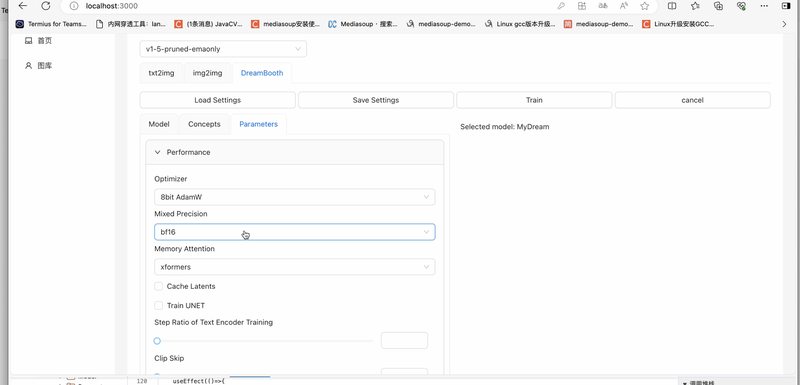Open the Mediasoup · 搜索 bookmark
This screenshot has height=385, width=800.
363,24
